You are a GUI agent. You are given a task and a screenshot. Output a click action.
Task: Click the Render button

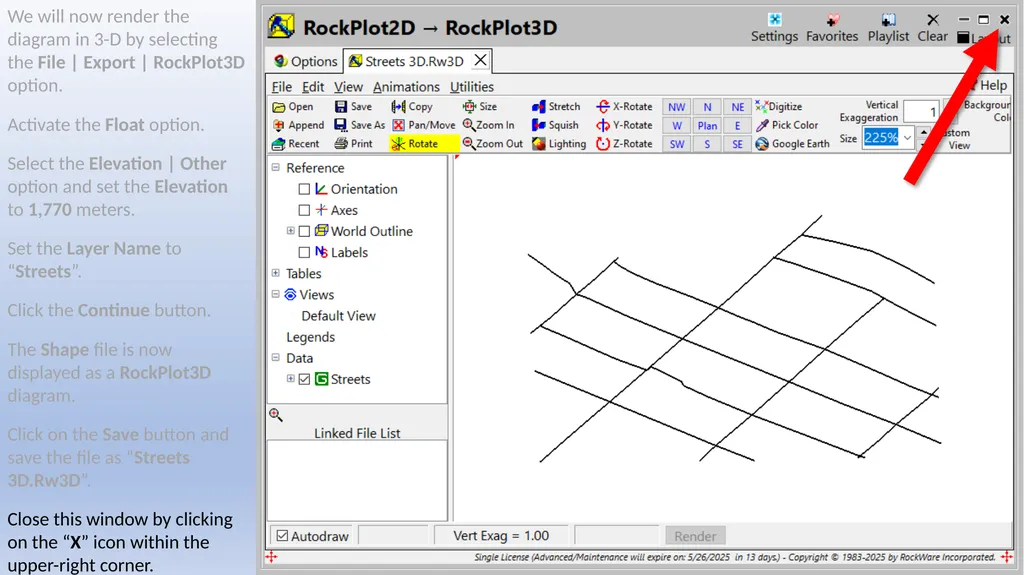695,536
